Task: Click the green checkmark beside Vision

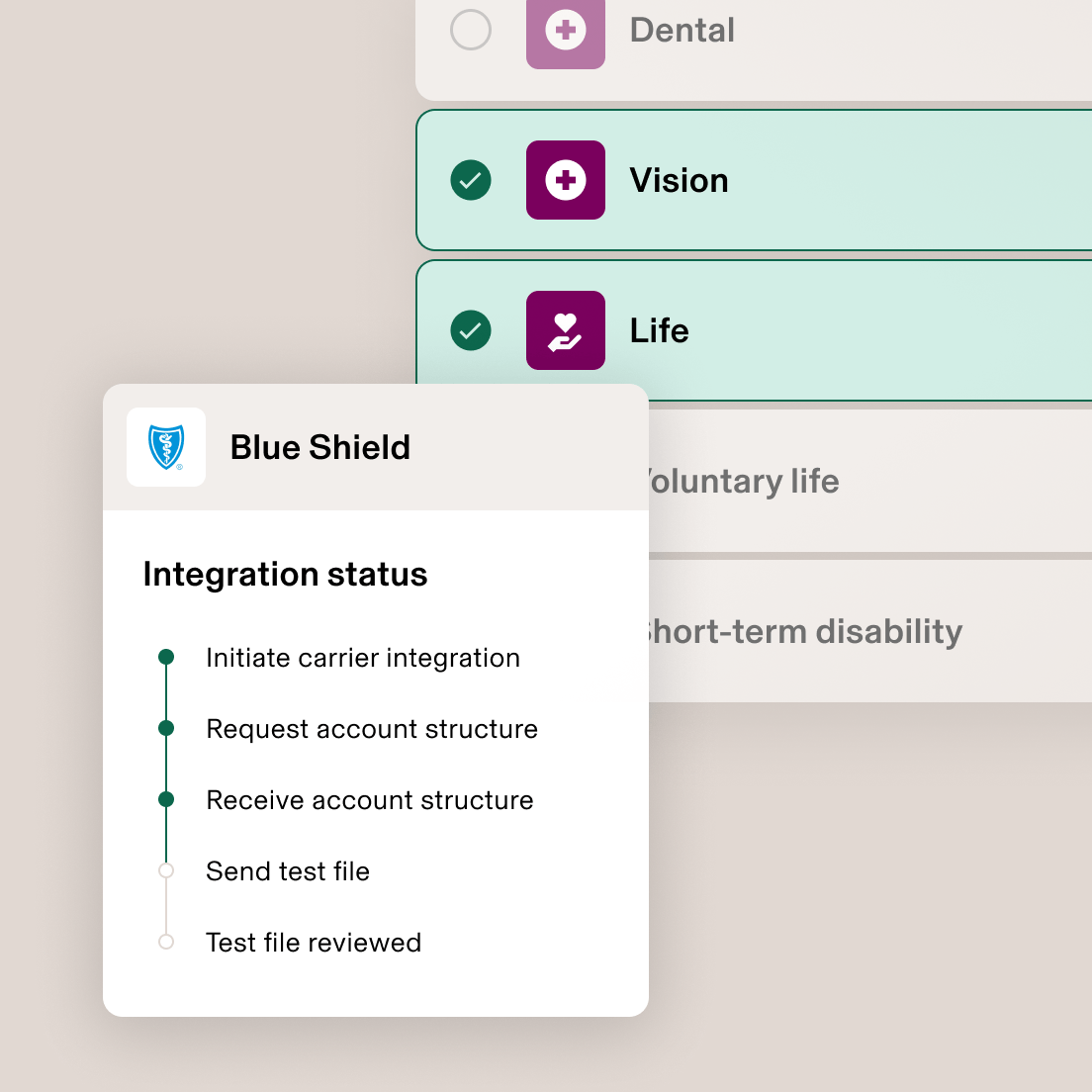Action: [471, 180]
